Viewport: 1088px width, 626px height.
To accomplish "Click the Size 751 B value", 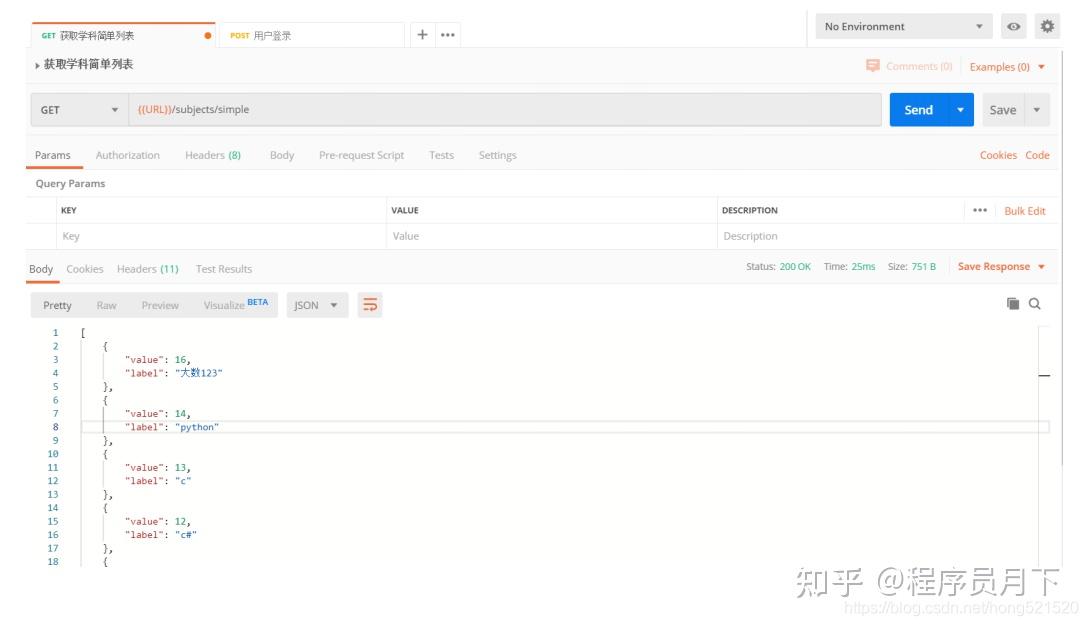I will (x=924, y=267).
